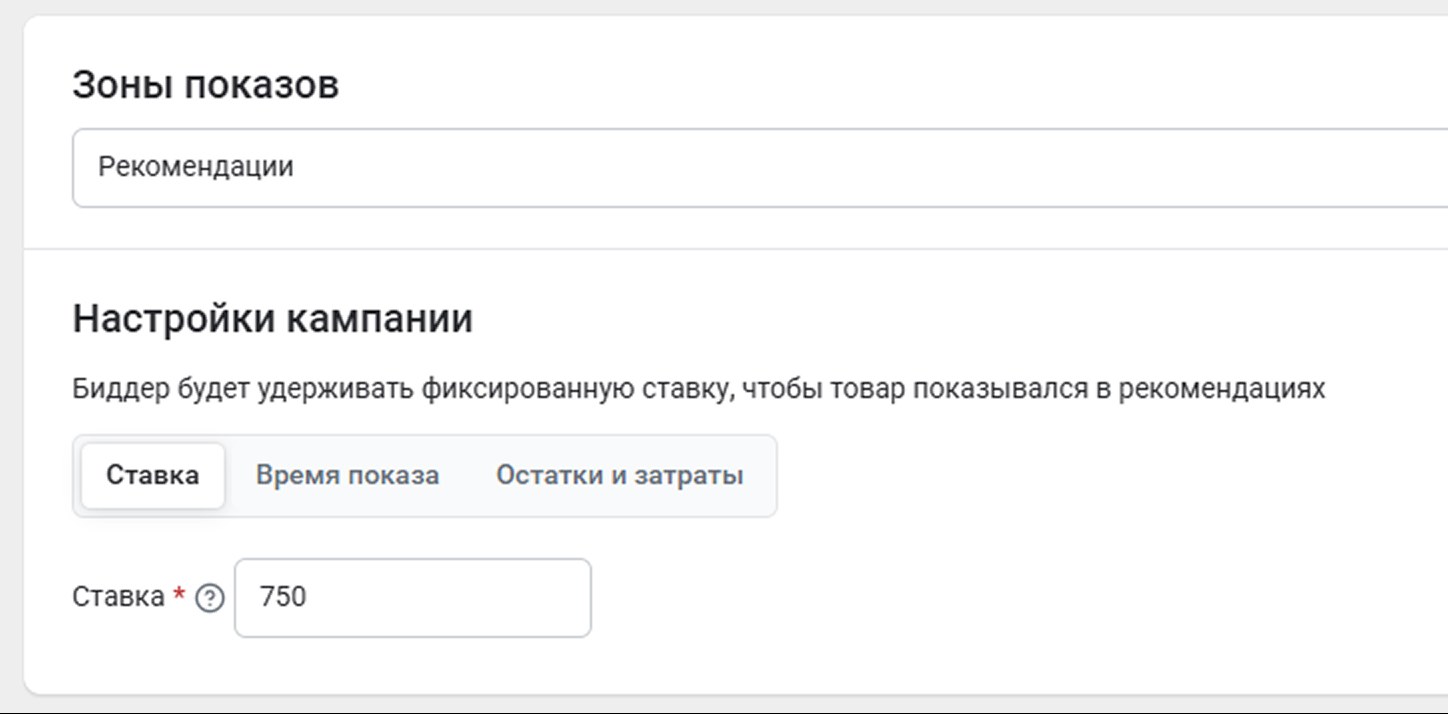Image resolution: width=1448 pixels, height=714 pixels.
Task: Click the Ставка field label
Action: coord(118,598)
